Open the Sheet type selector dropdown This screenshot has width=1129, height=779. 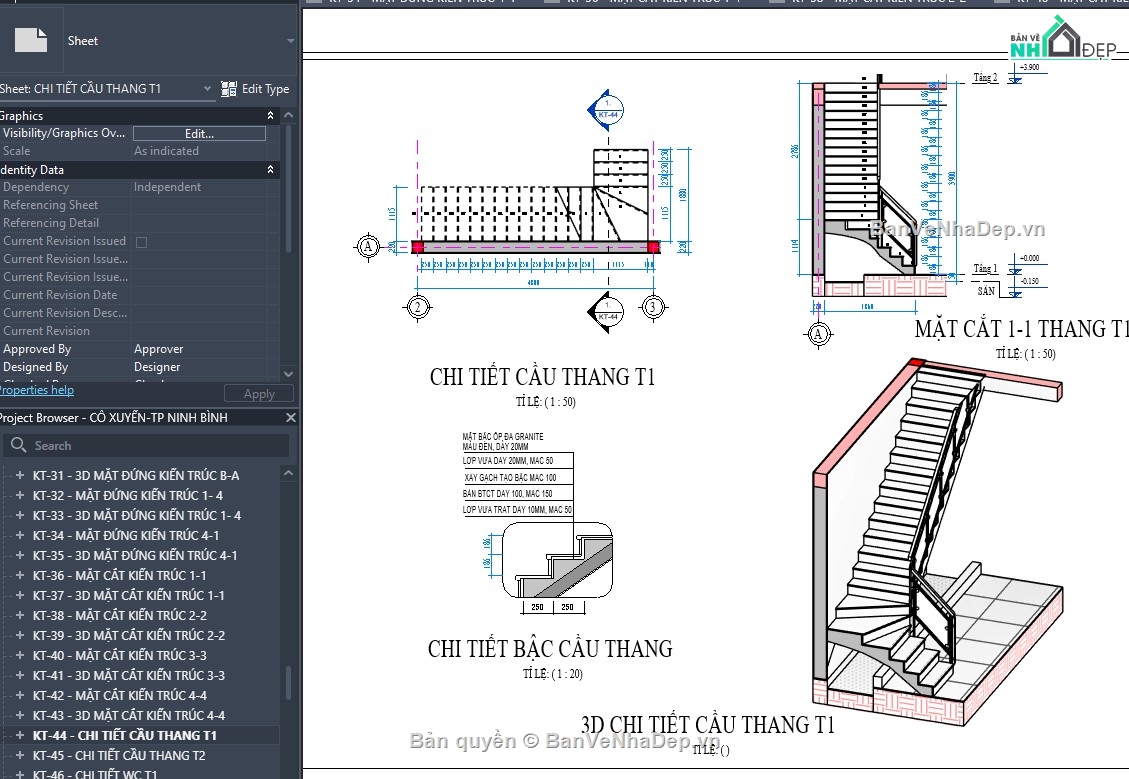click(x=290, y=41)
